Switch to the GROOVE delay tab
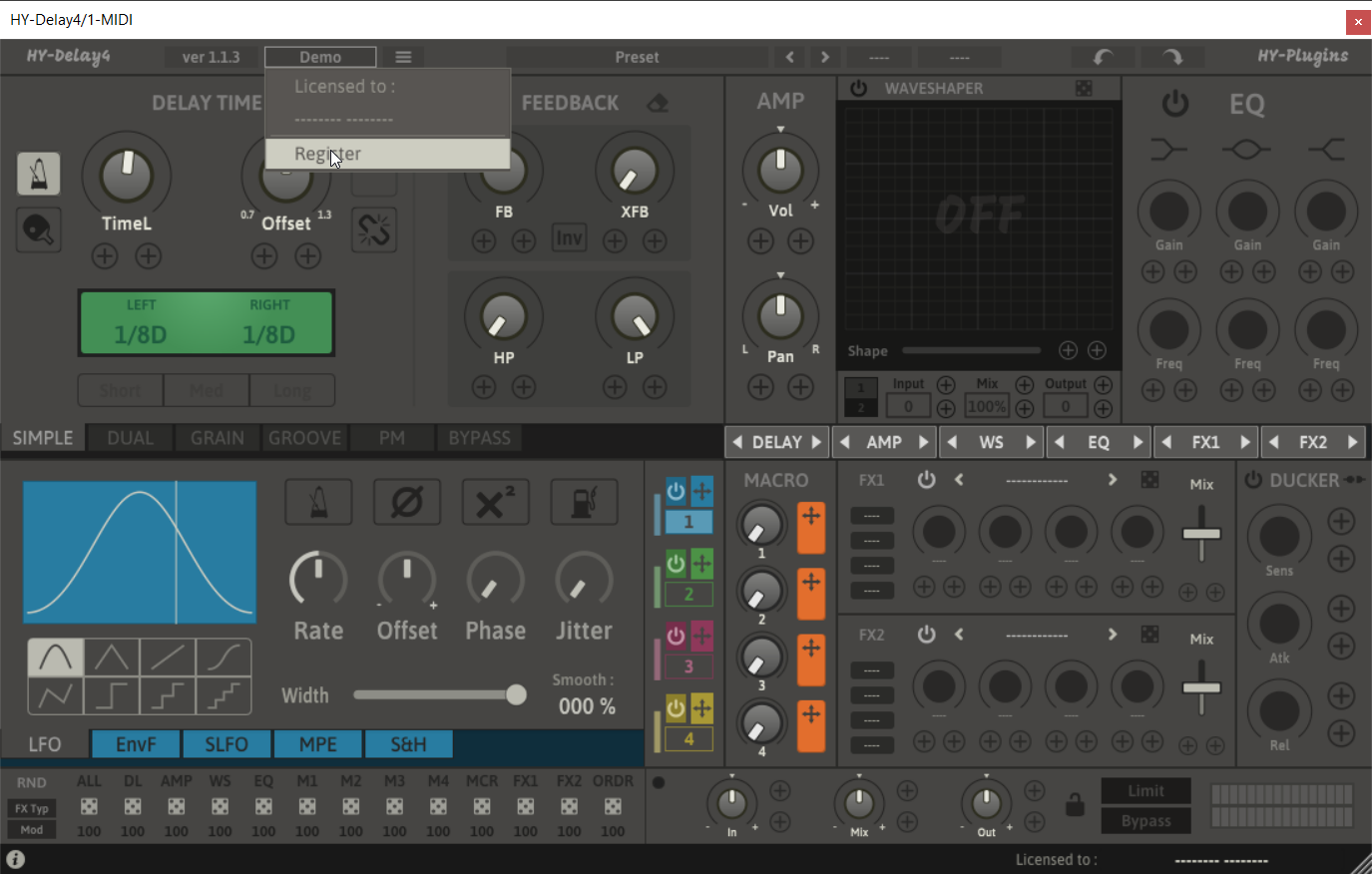The height and width of the screenshot is (874, 1372). [304, 438]
